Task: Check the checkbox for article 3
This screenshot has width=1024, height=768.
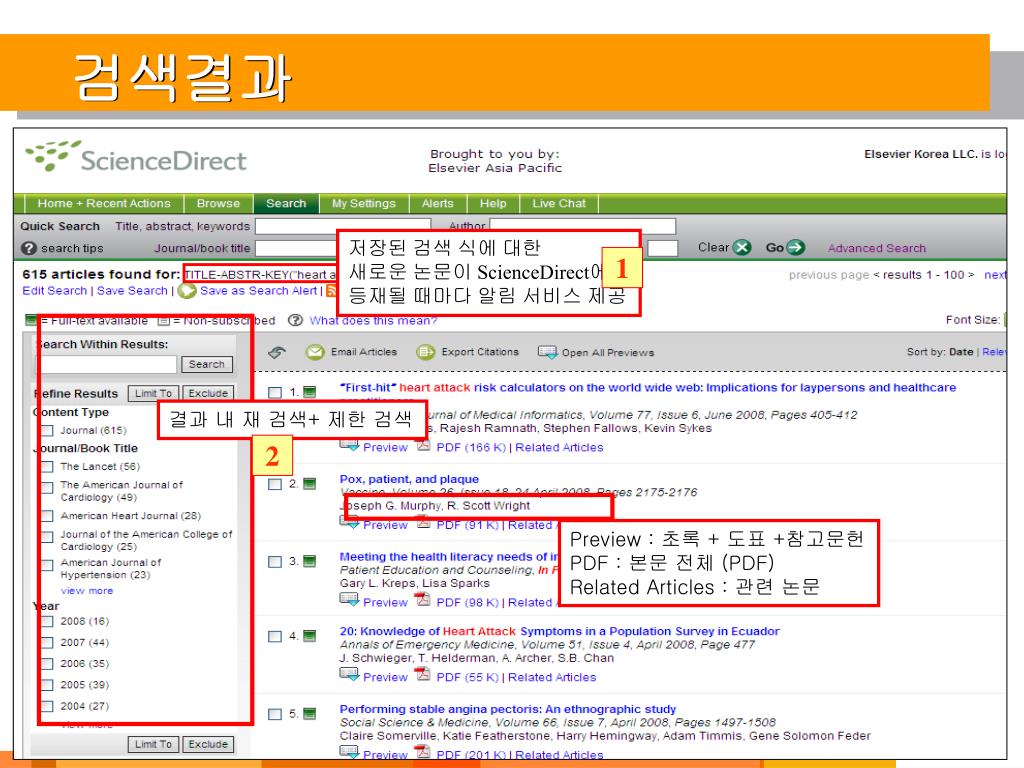Action: pyautogui.click(x=275, y=562)
